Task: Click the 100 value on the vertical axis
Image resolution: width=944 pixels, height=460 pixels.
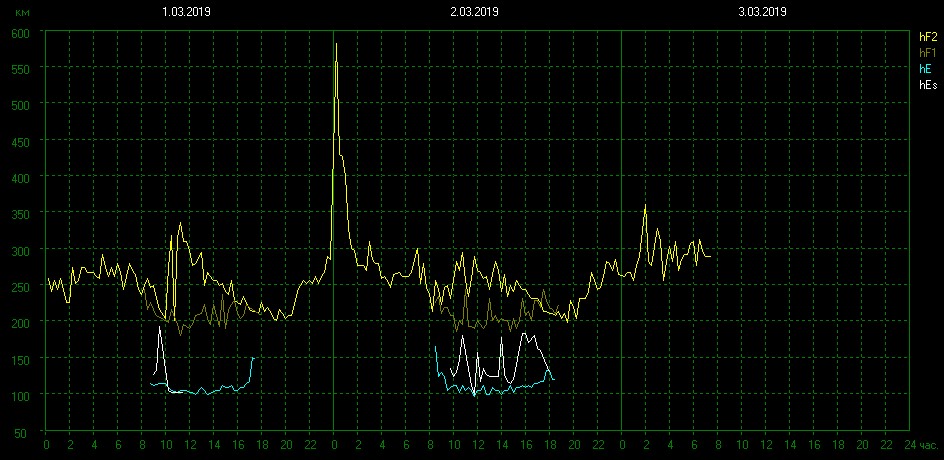Action: [21, 396]
